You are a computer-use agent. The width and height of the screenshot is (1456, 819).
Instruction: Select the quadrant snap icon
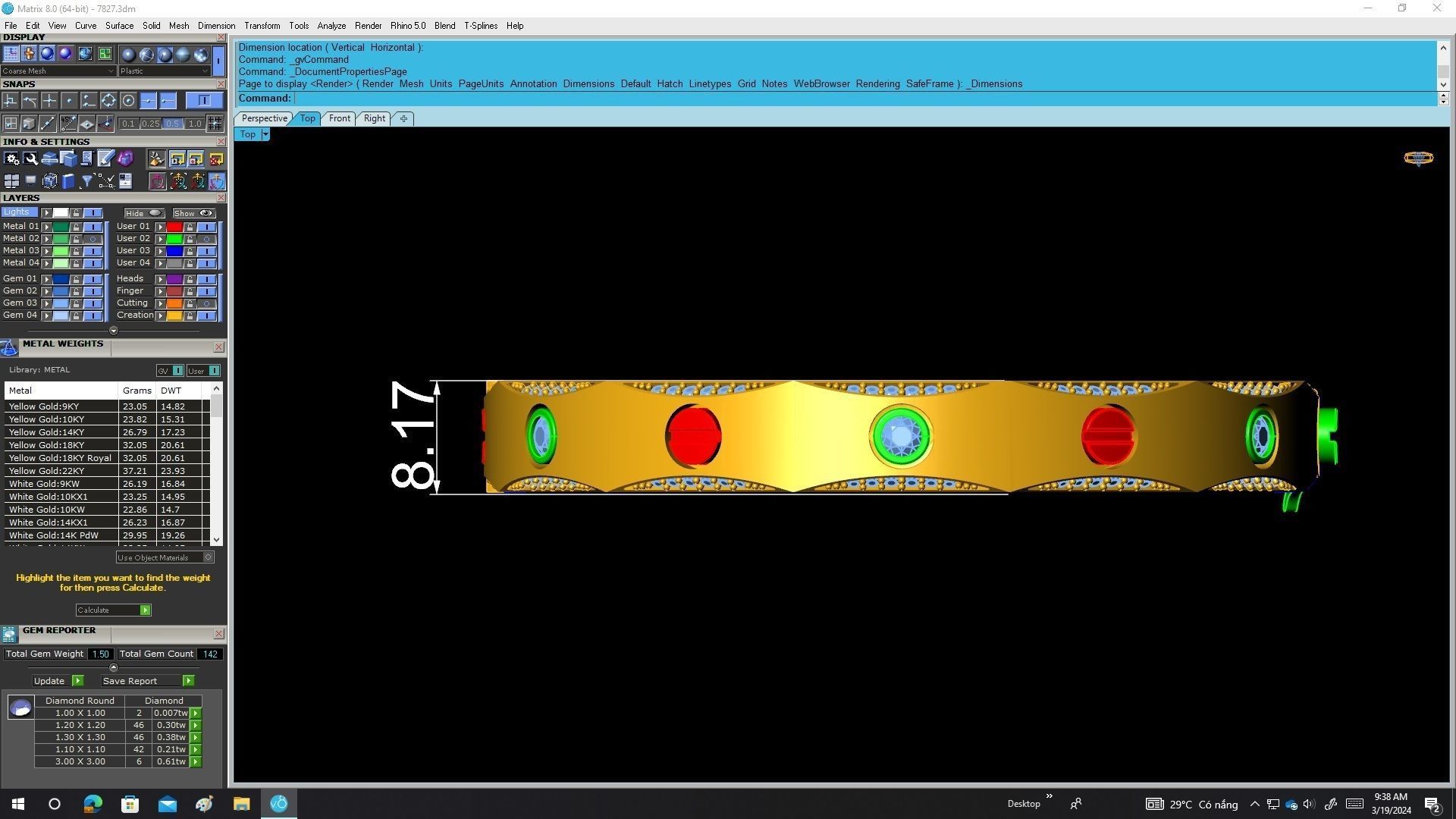click(108, 101)
